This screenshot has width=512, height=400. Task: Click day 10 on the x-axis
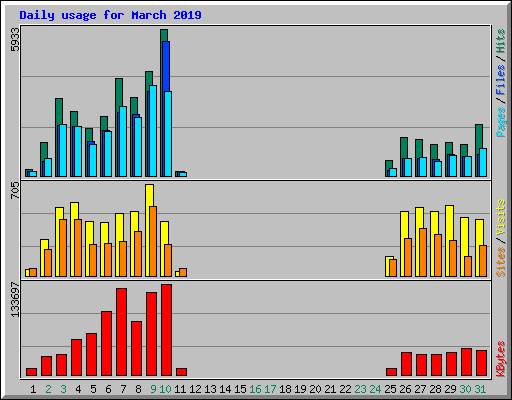[165, 389]
